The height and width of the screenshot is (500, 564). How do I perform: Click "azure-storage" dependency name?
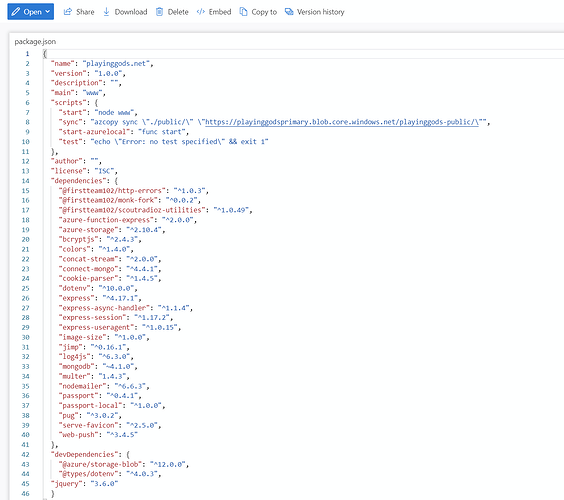(88, 229)
